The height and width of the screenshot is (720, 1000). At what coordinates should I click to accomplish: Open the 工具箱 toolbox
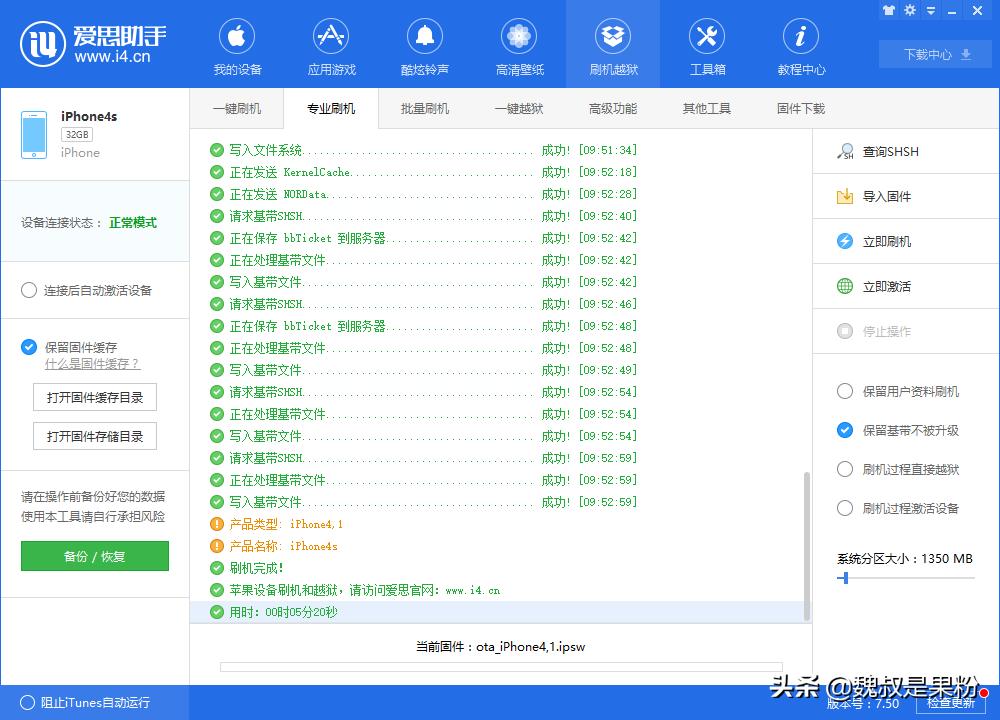pos(706,44)
